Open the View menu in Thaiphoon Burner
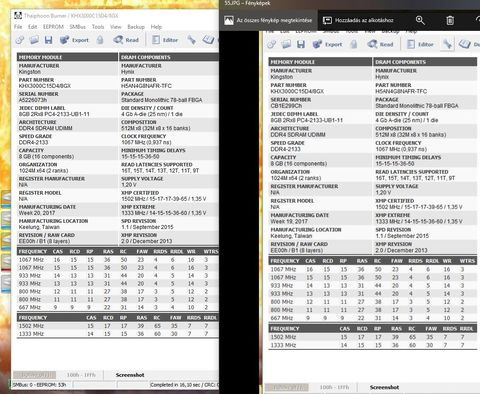This screenshot has width=480, height=394. click(116, 27)
